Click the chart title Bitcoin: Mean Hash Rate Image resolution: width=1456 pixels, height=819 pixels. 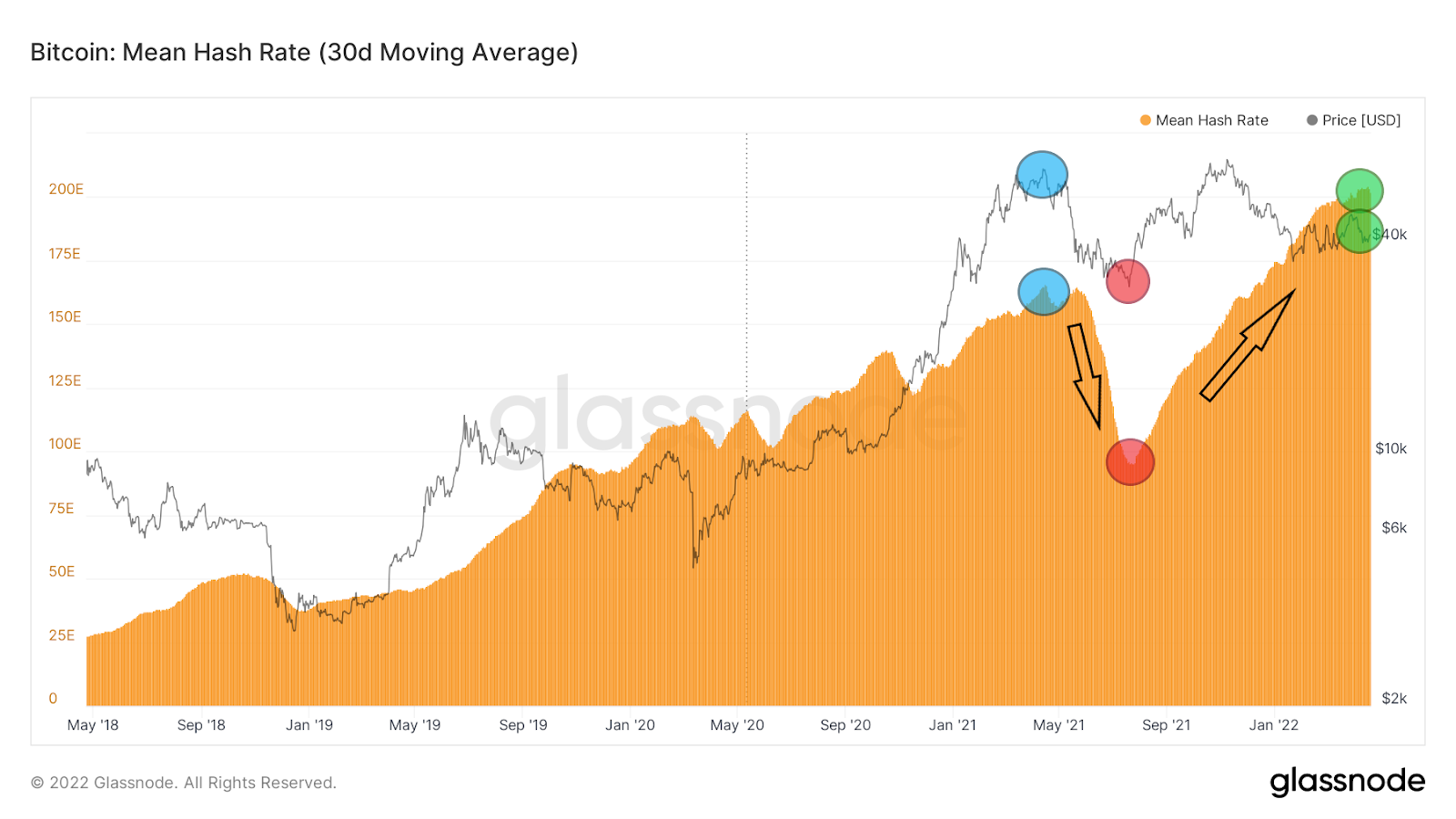click(x=304, y=53)
